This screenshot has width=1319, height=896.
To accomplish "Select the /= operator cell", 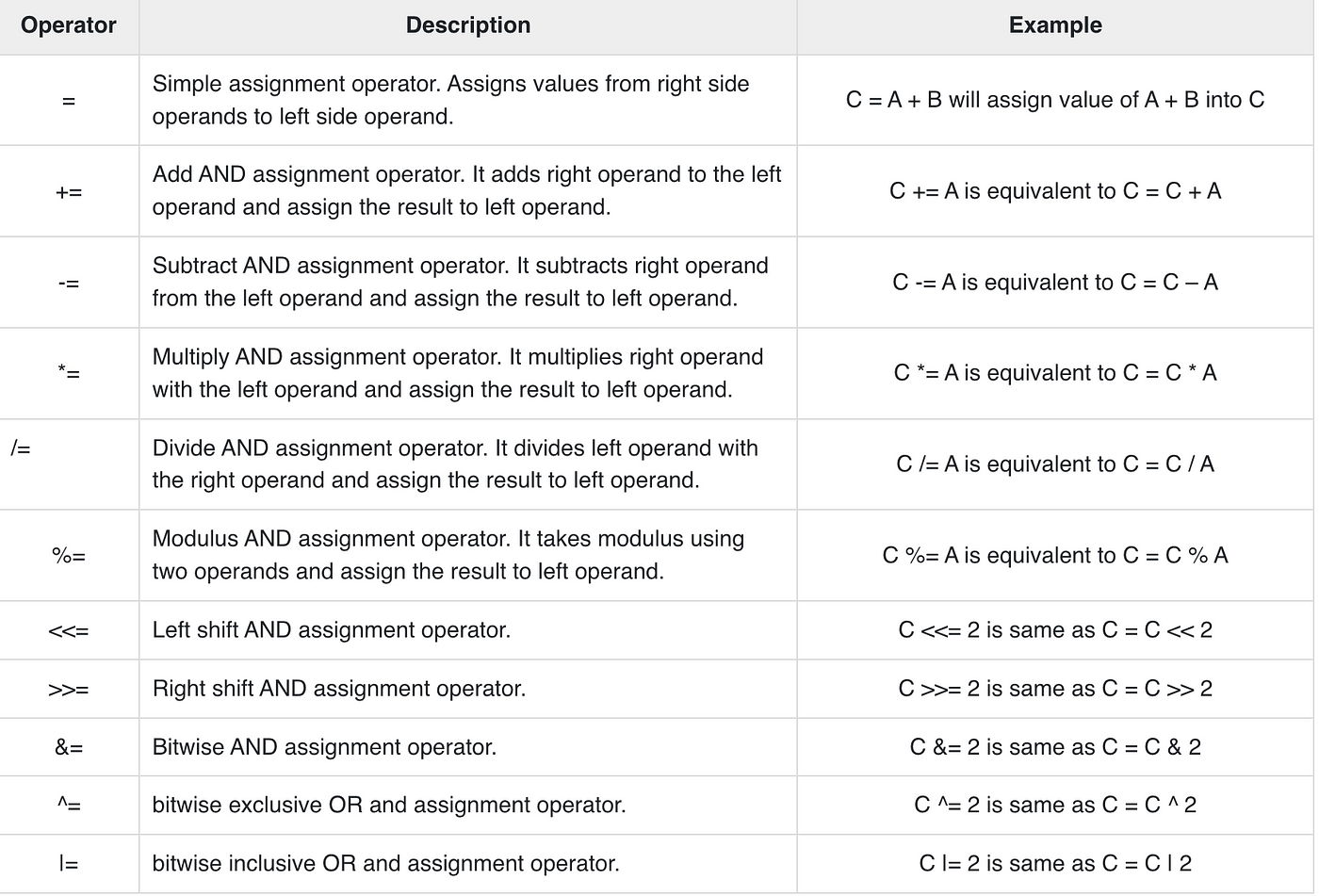I will pyautogui.click(x=69, y=464).
